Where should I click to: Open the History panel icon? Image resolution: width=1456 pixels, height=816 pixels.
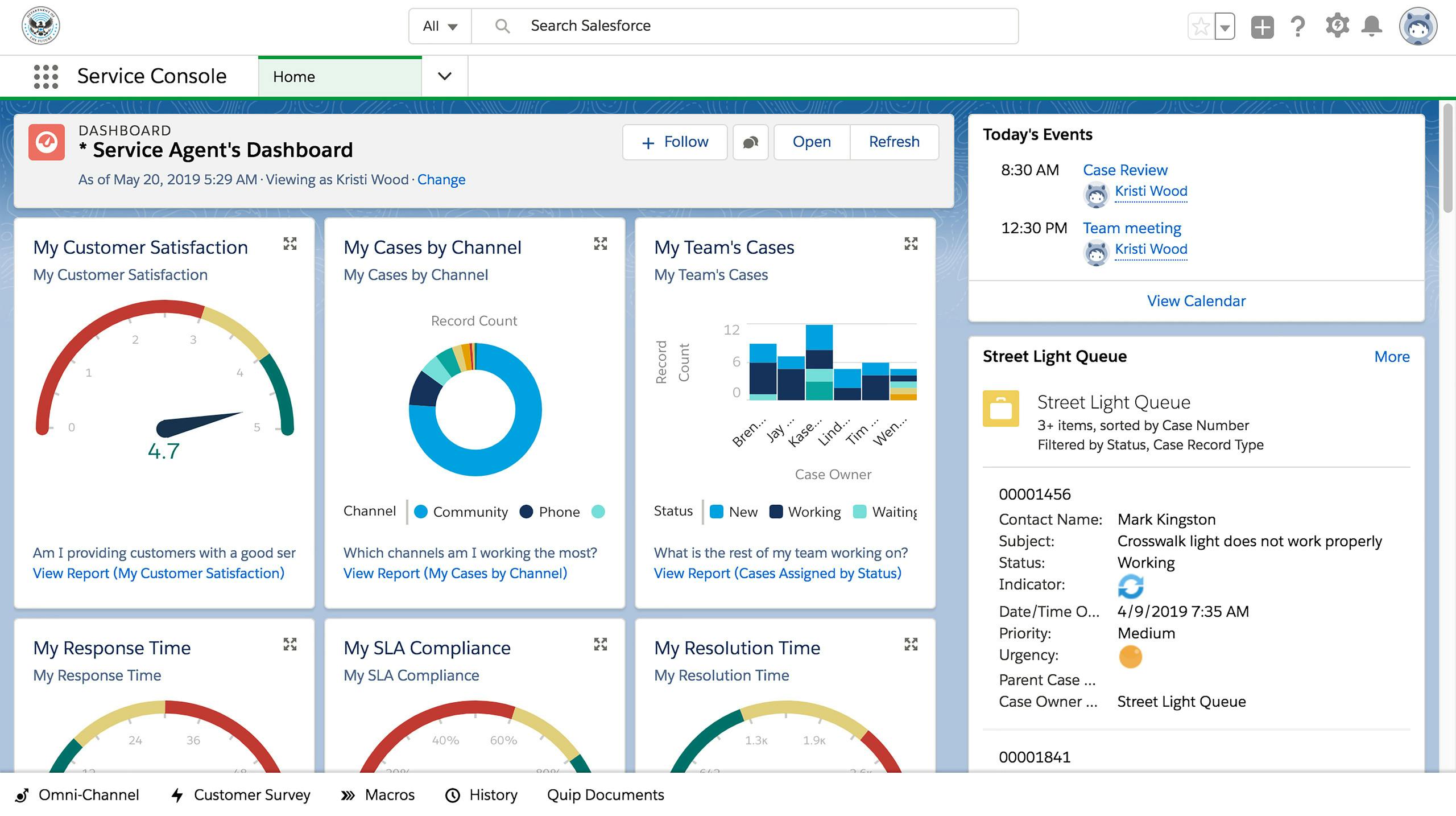[452, 795]
